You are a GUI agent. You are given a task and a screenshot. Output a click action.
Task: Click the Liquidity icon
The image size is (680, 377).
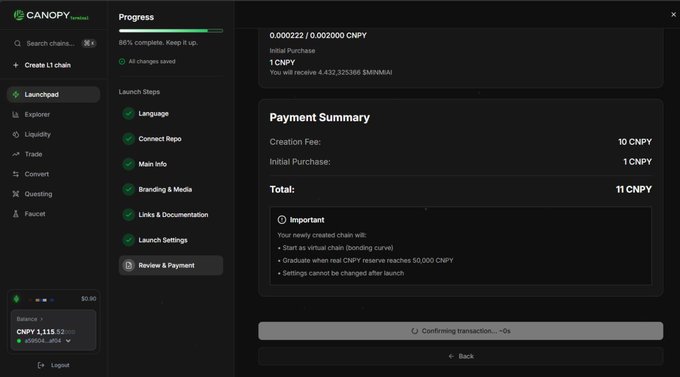coord(16,134)
